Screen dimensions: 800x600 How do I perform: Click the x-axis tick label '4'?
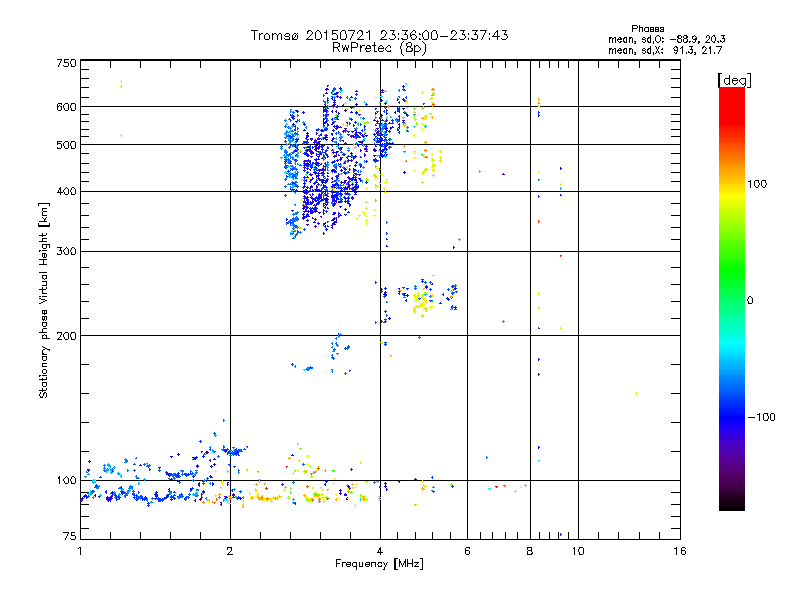click(x=380, y=551)
